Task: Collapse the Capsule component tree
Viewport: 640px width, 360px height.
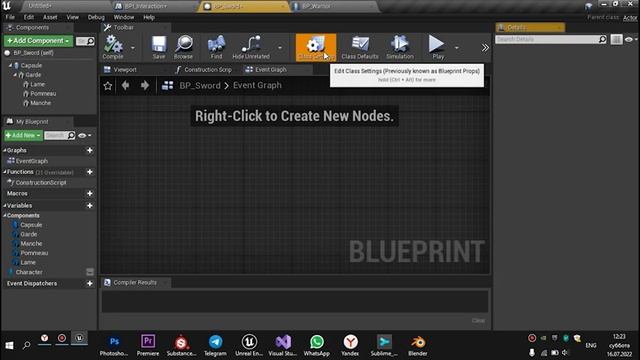Action: click(10, 65)
